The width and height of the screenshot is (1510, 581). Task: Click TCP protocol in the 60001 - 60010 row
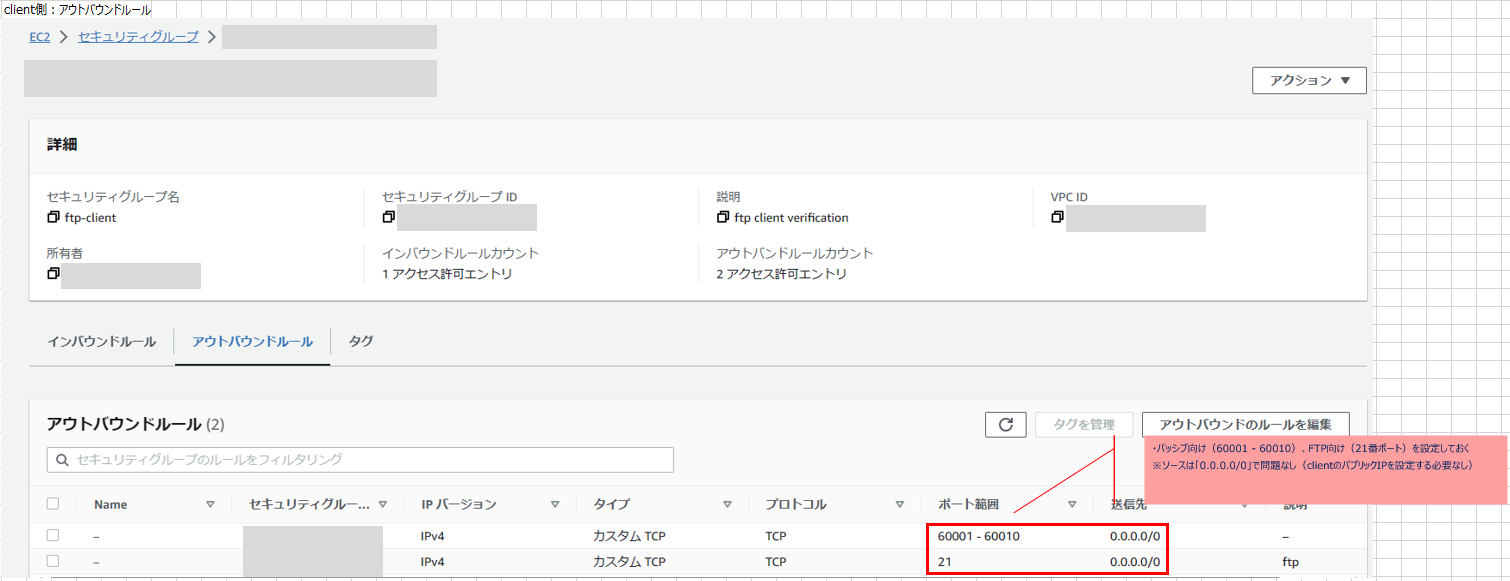pyautogui.click(x=776, y=536)
